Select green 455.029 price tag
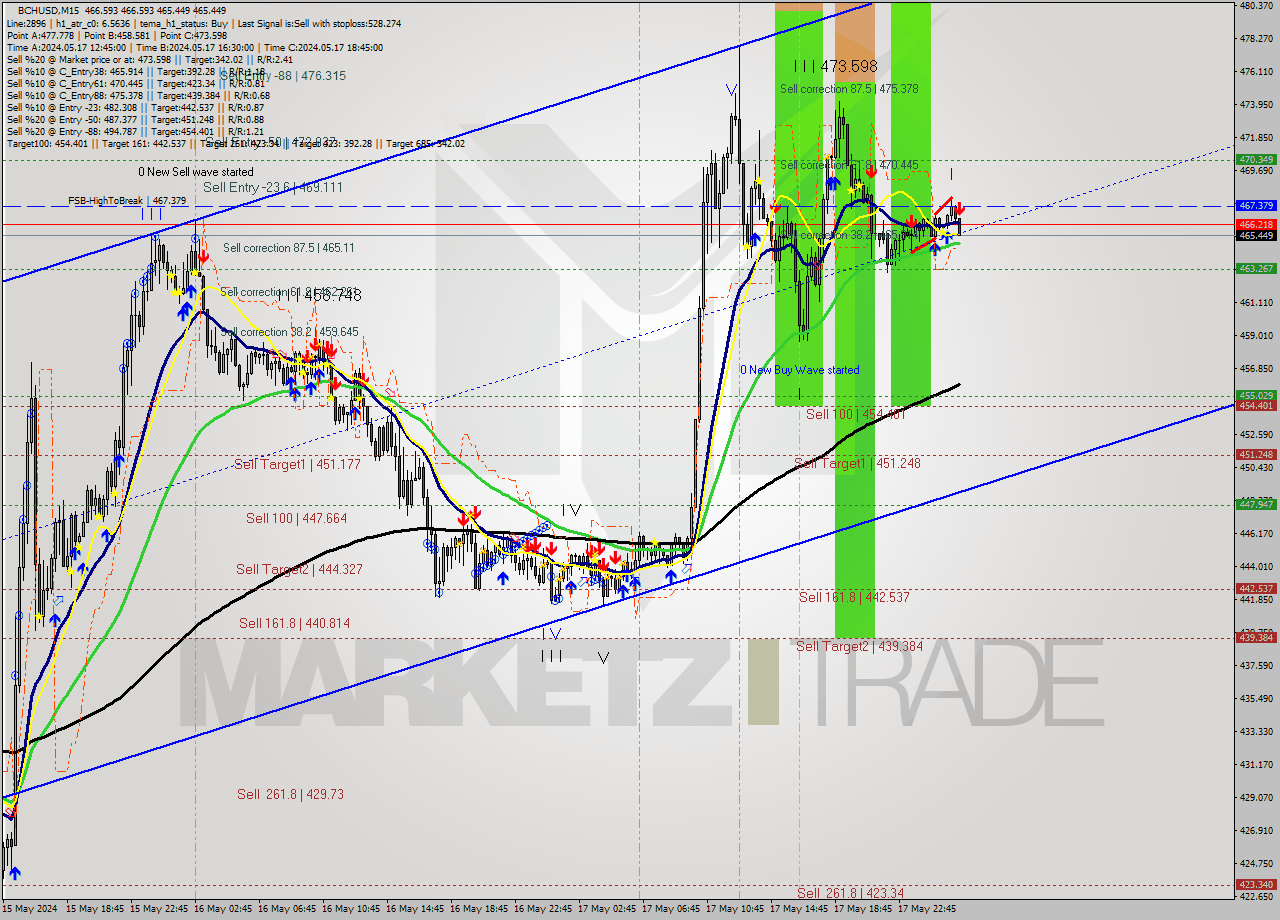 click(x=1256, y=396)
